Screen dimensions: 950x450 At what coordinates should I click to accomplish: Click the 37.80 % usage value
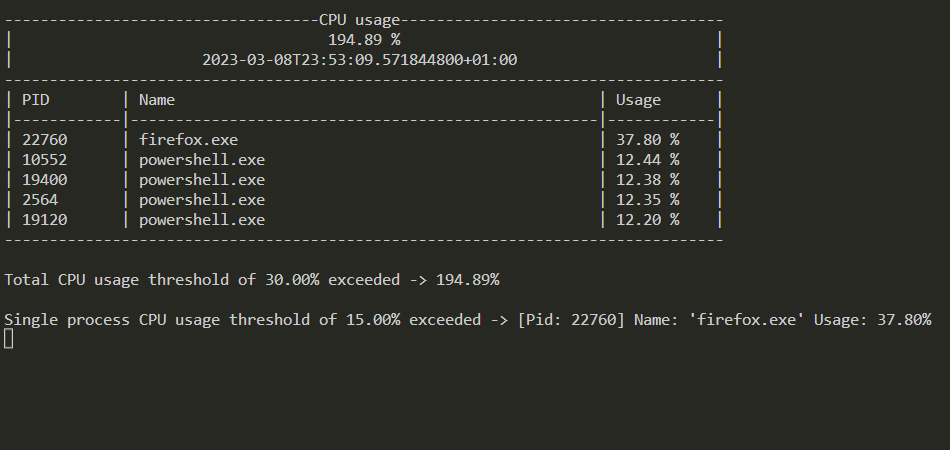pyautogui.click(x=647, y=140)
